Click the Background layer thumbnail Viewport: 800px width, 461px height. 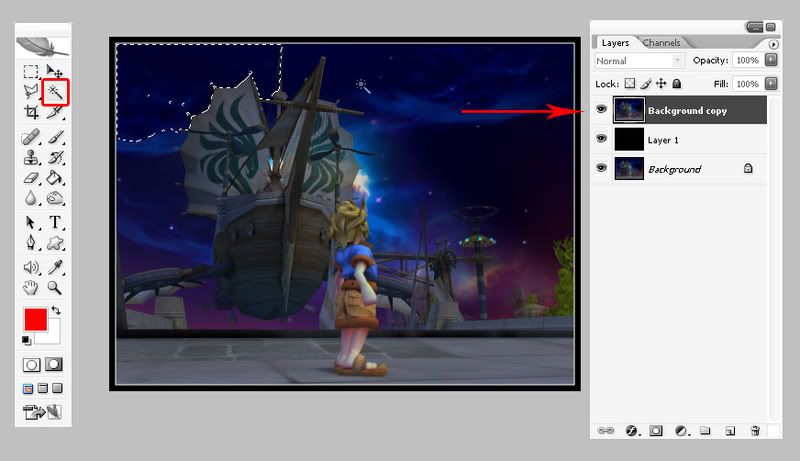pos(629,168)
